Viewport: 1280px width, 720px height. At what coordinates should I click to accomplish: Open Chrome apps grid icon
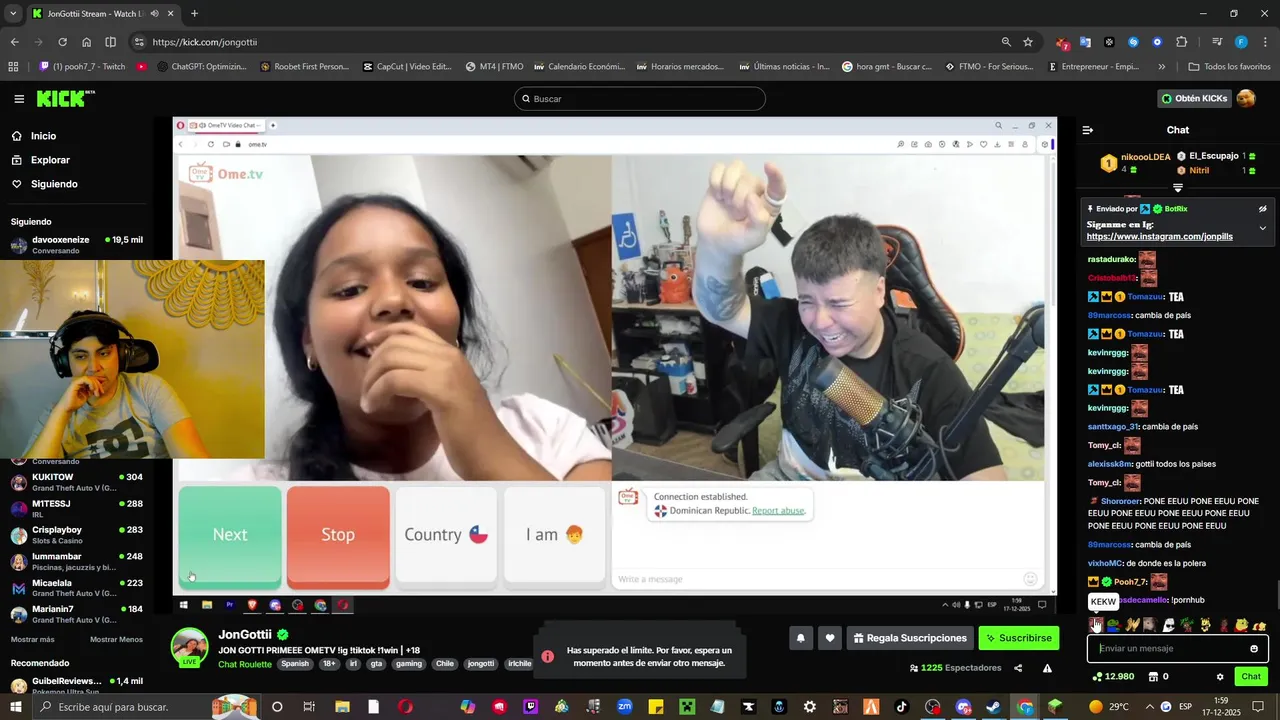(13, 67)
